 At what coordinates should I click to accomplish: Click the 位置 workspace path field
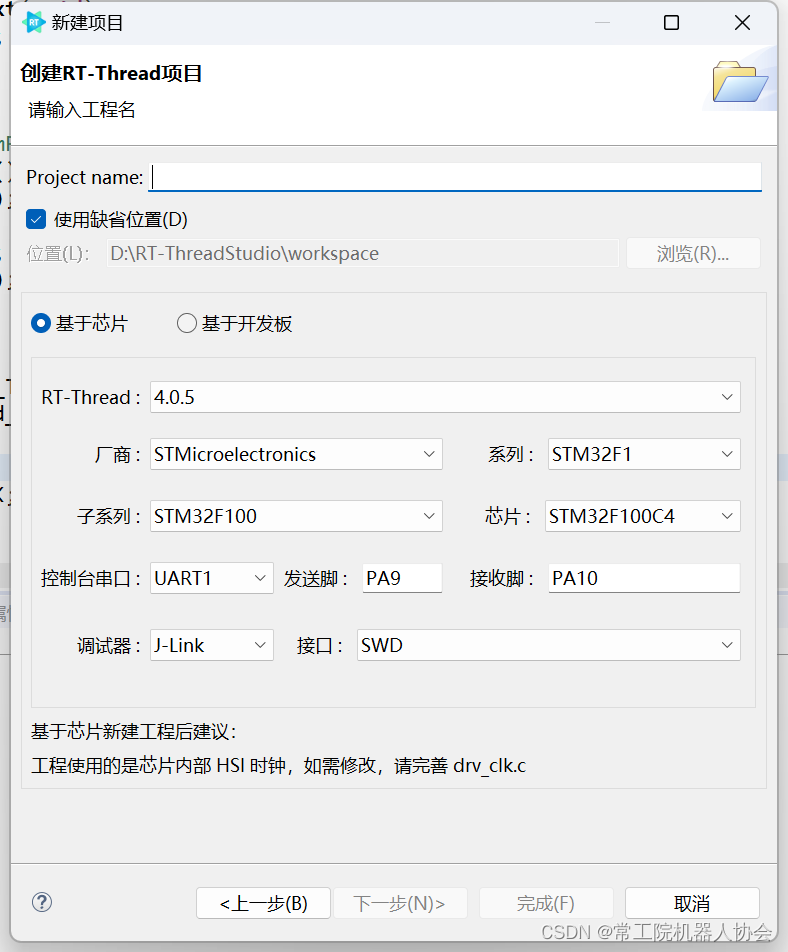click(x=363, y=253)
